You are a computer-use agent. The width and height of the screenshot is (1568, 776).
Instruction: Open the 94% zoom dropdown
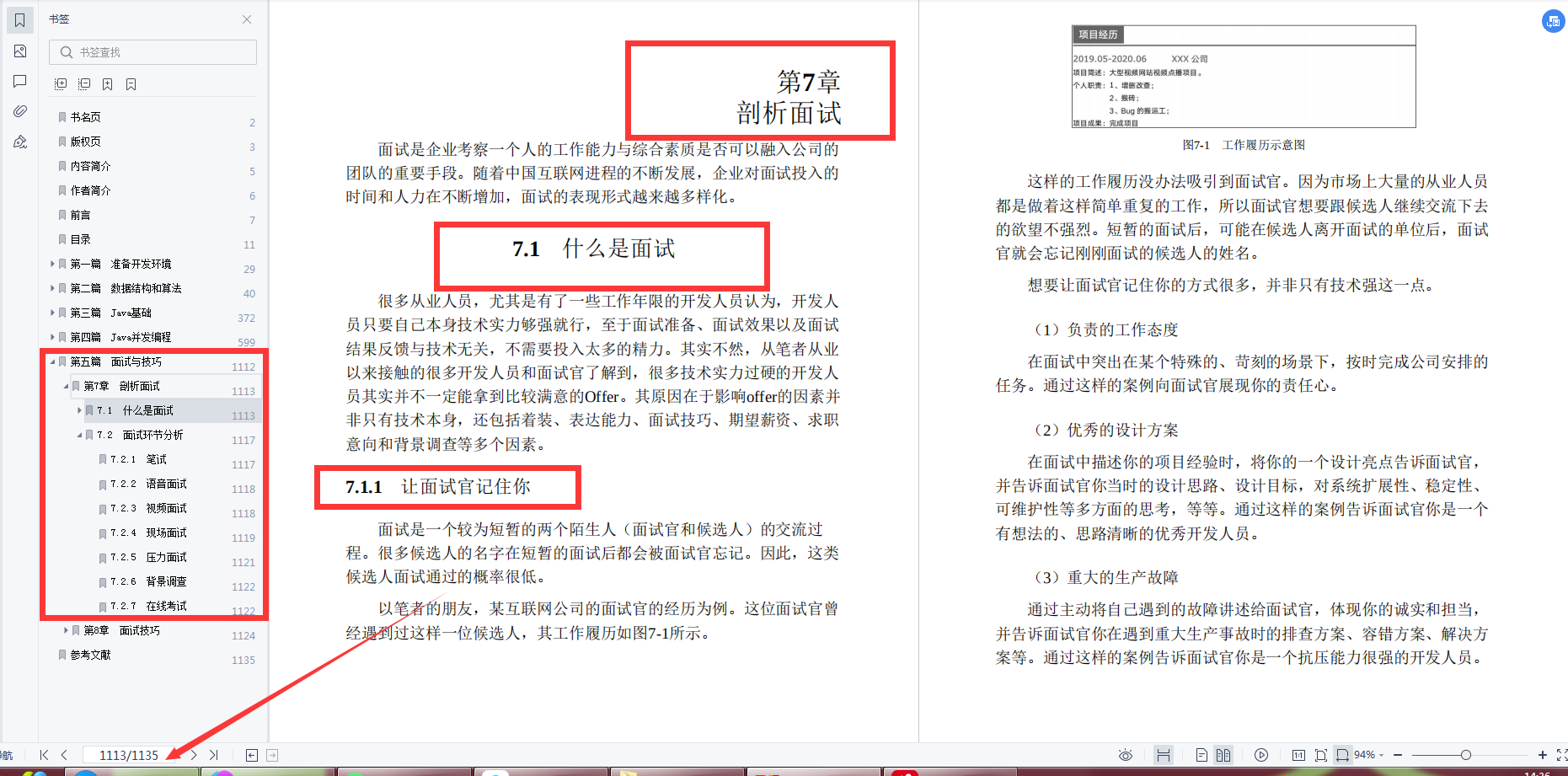coord(1369,755)
